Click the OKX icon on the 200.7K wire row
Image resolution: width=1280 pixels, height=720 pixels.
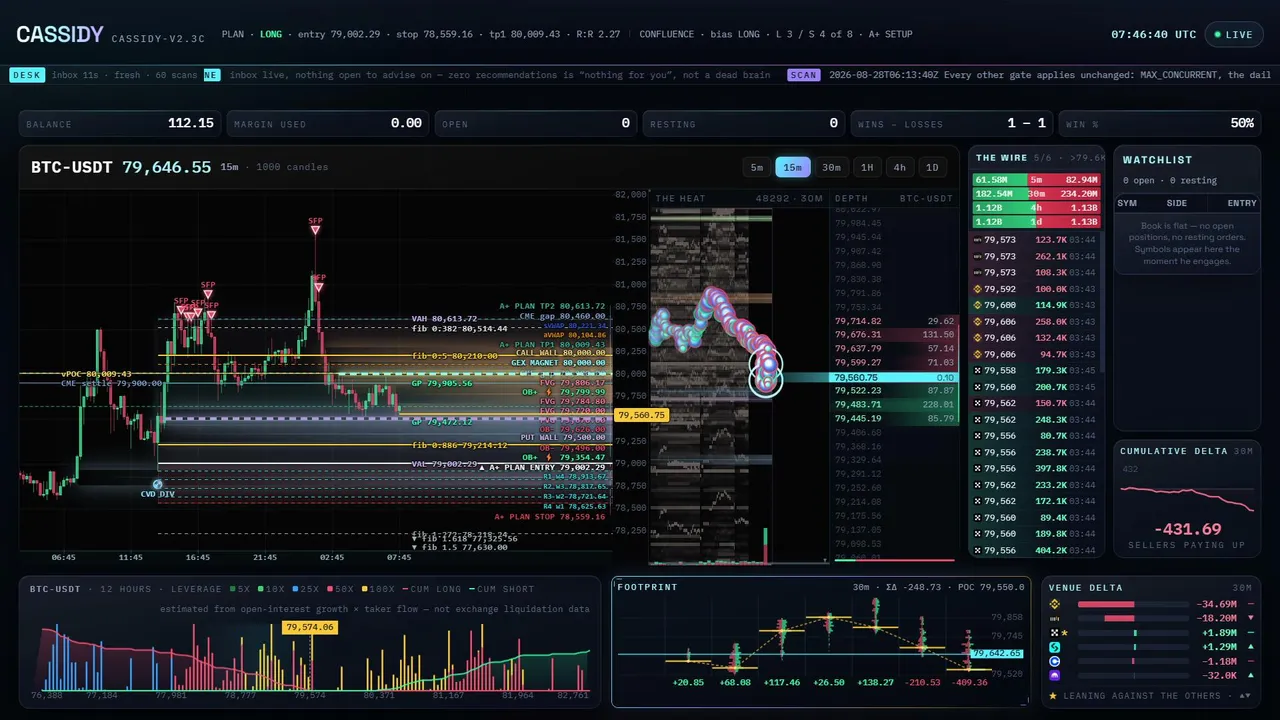click(978, 387)
